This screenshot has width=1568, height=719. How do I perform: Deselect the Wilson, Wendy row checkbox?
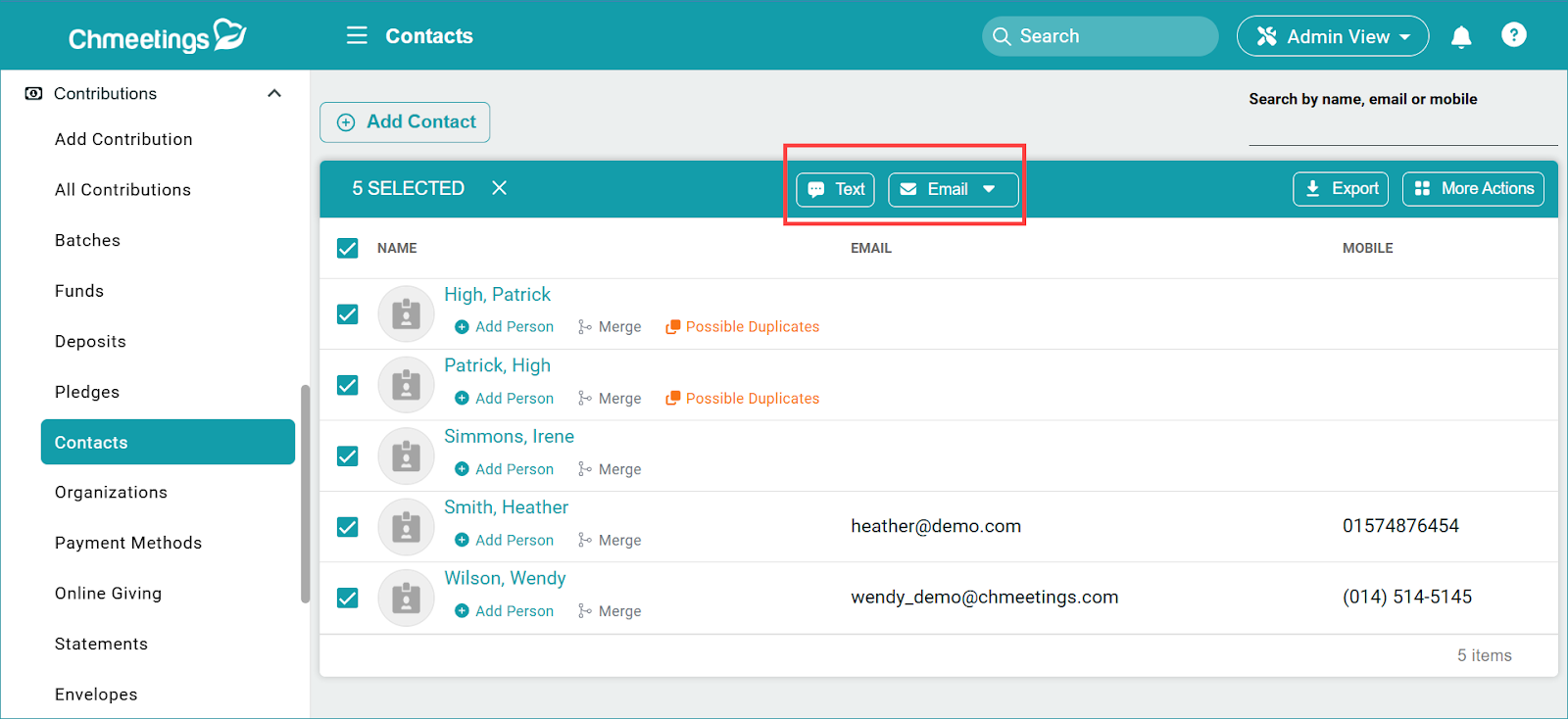pyautogui.click(x=348, y=598)
